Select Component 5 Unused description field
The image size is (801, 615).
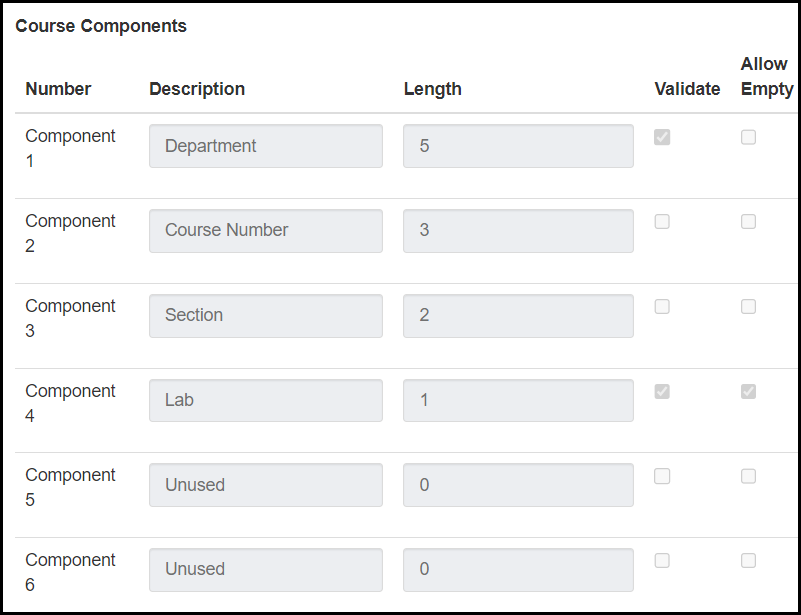(266, 485)
